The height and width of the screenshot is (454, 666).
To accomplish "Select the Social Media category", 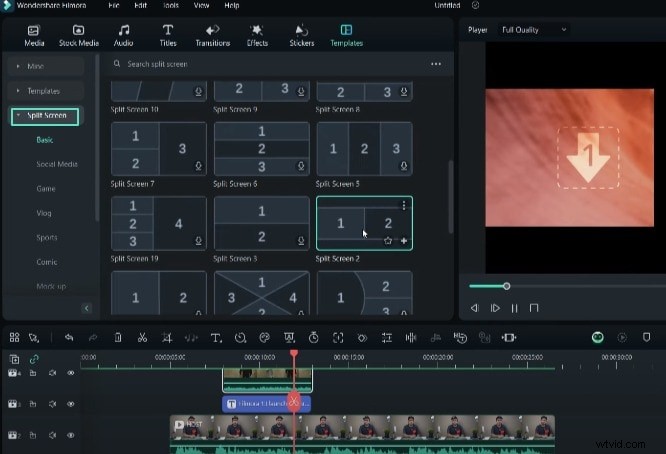I will point(56,164).
